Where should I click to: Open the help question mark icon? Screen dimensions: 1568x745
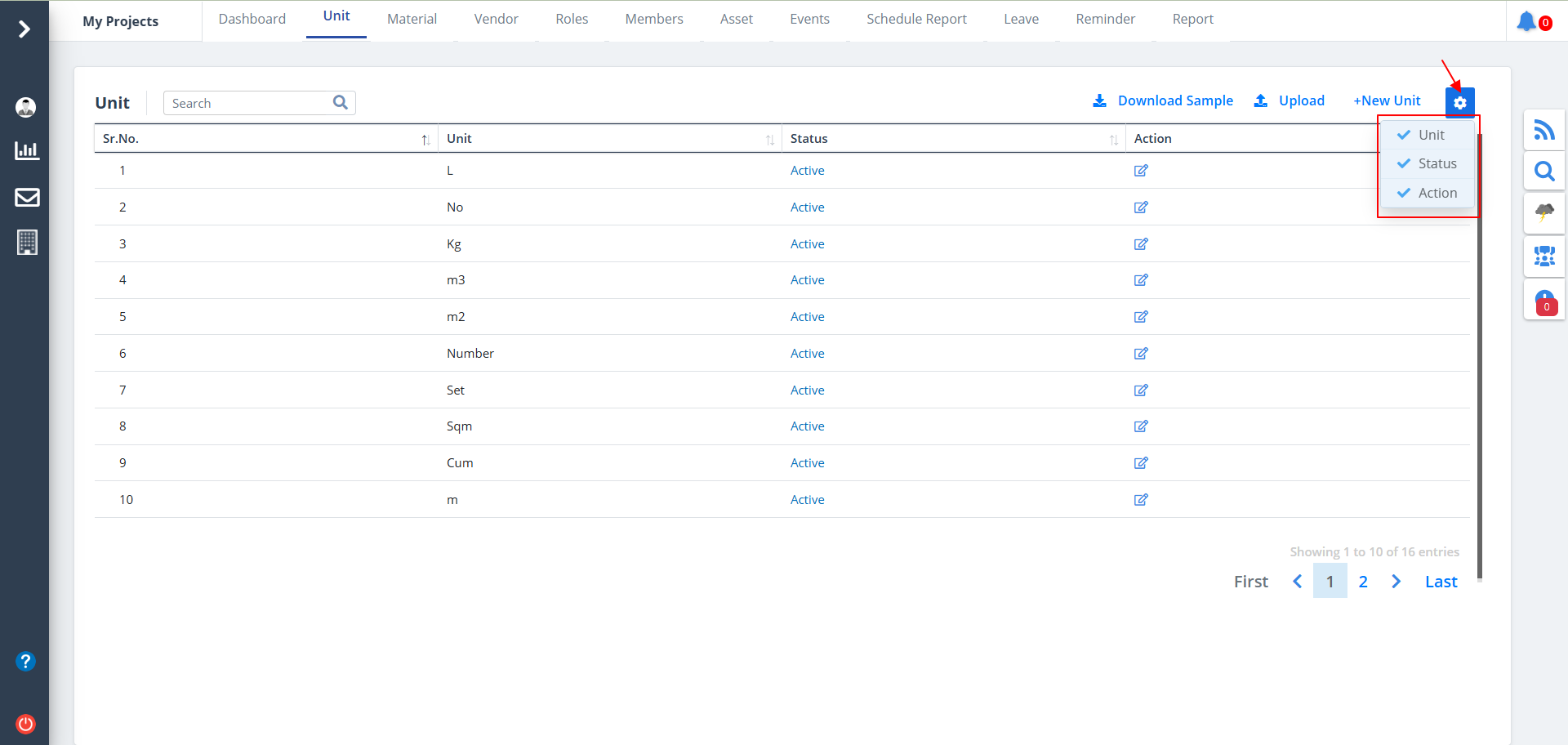[26, 661]
